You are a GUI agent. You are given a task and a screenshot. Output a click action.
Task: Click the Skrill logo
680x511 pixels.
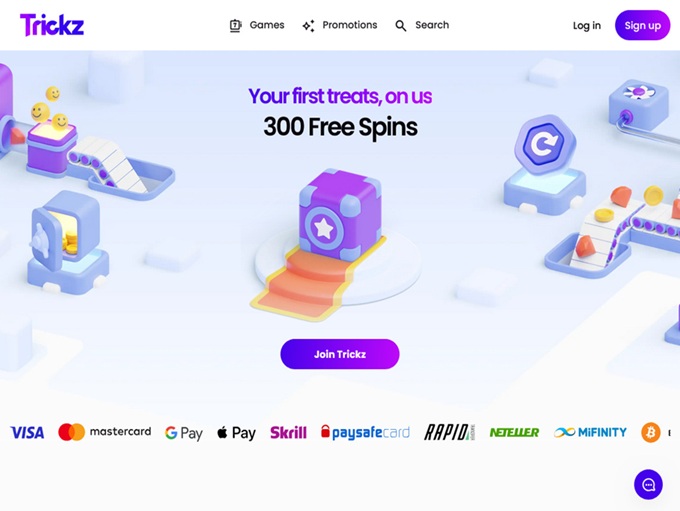click(288, 432)
